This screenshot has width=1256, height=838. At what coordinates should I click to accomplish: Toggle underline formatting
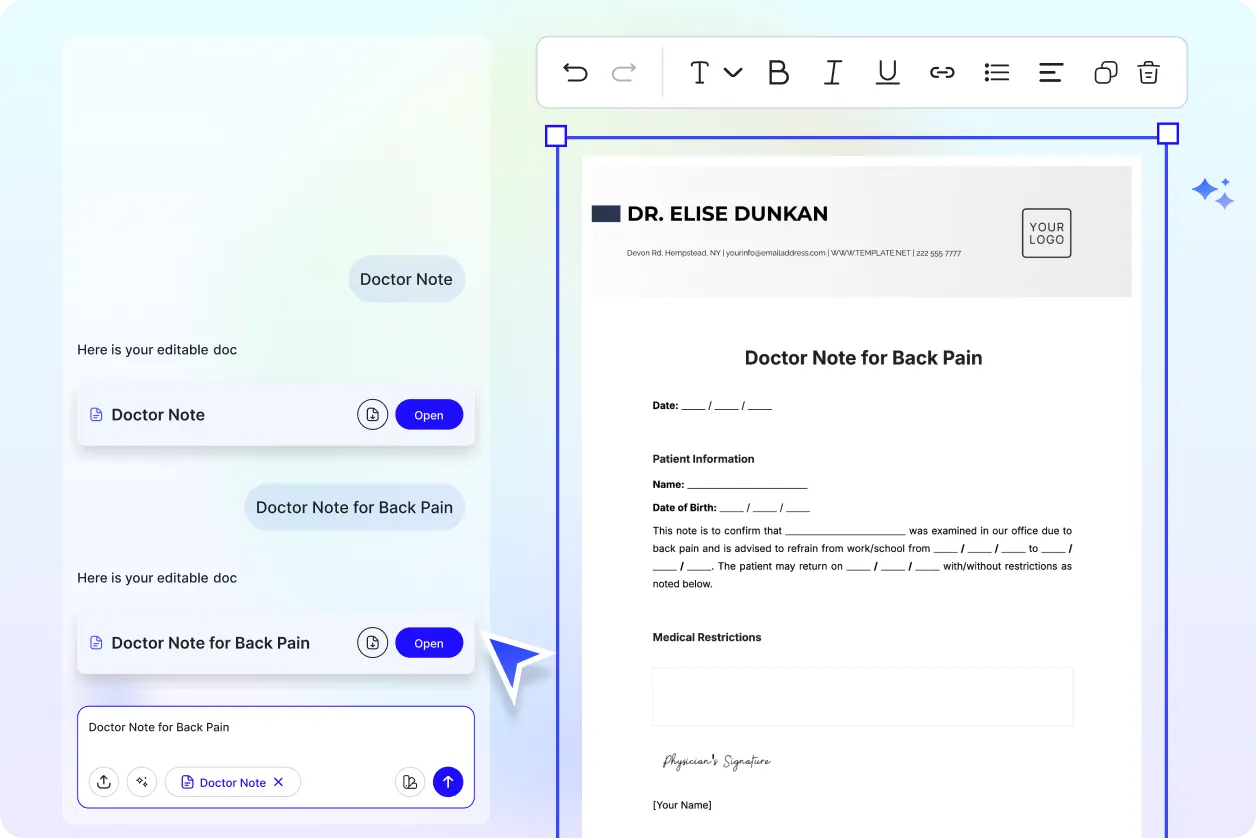pos(887,72)
